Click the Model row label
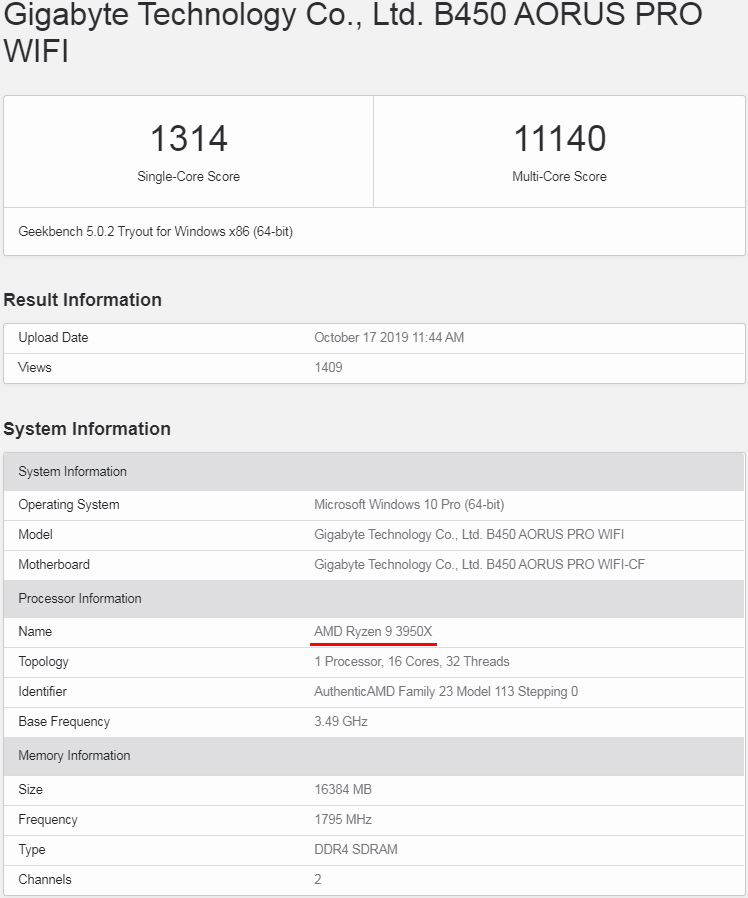 point(36,534)
